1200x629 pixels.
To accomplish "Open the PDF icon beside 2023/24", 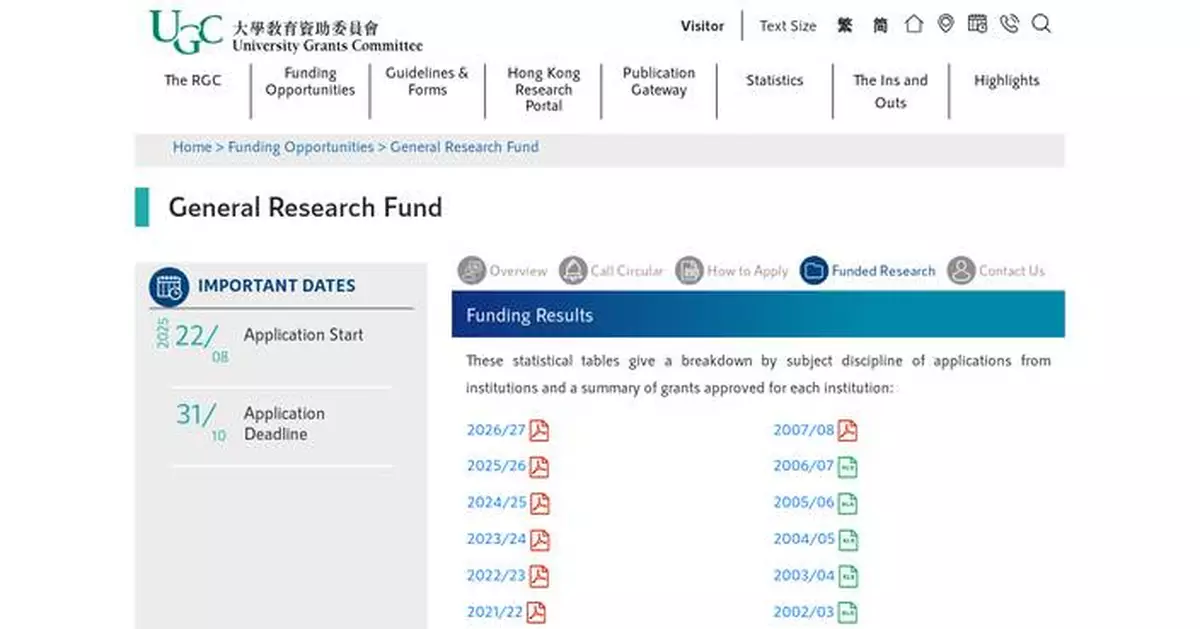I will (x=539, y=540).
